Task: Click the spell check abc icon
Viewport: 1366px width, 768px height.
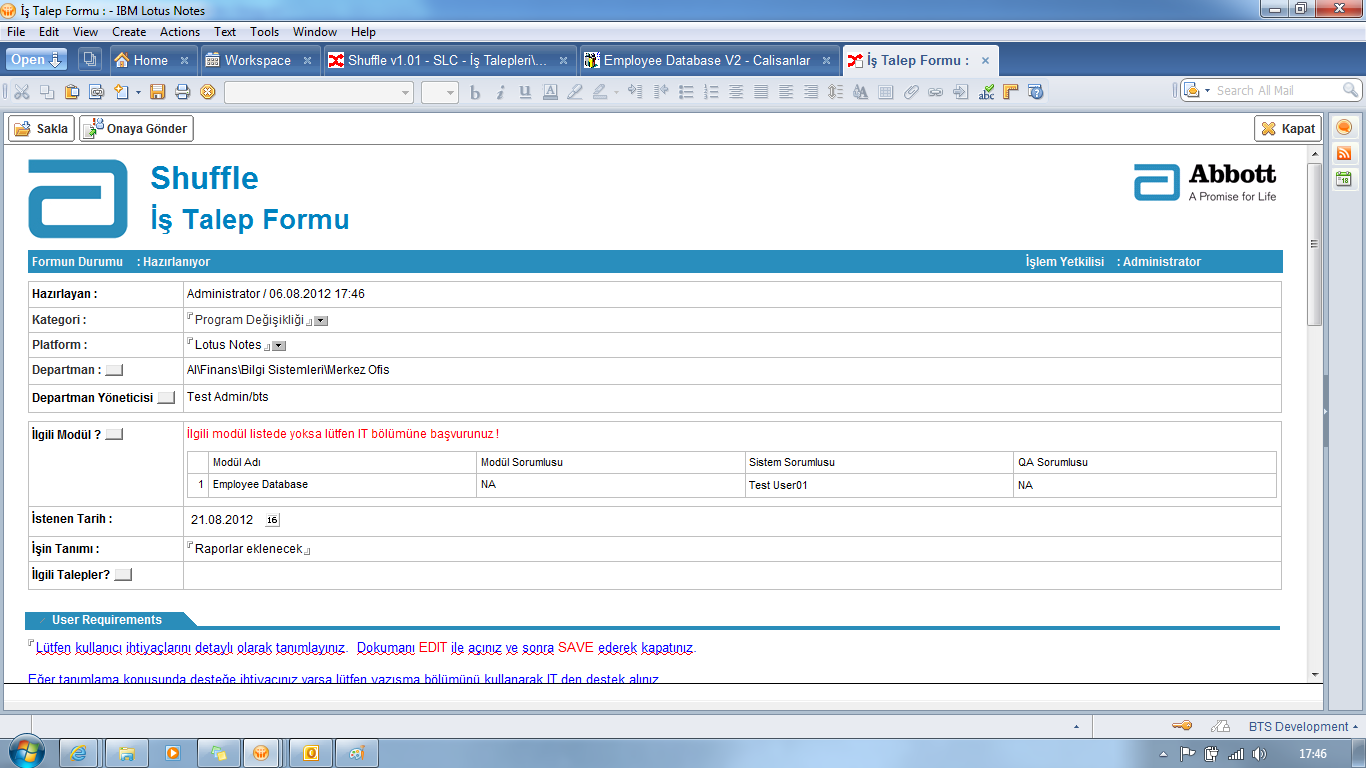Action: click(986, 92)
